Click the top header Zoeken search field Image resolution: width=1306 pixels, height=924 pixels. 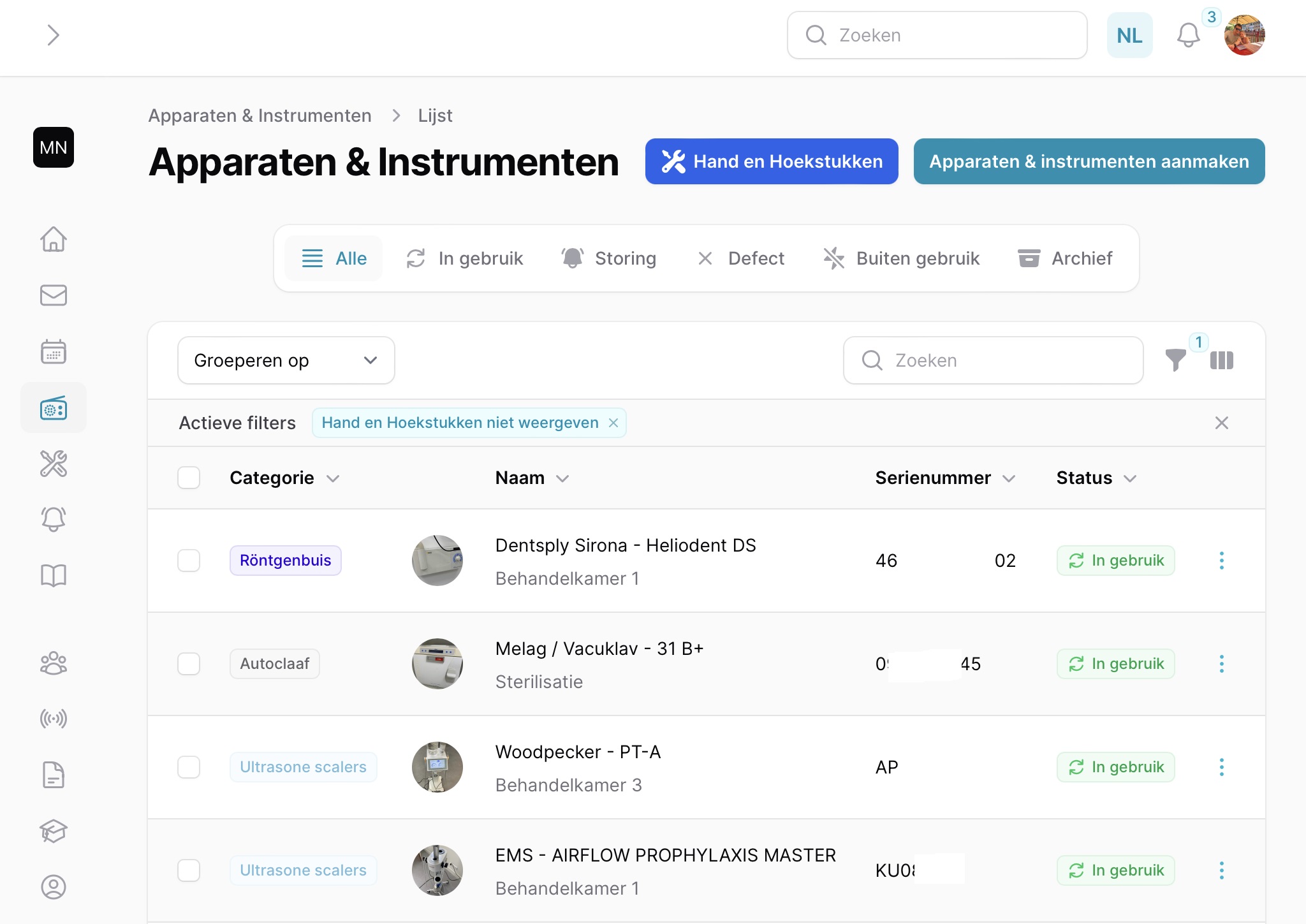click(x=937, y=35)
